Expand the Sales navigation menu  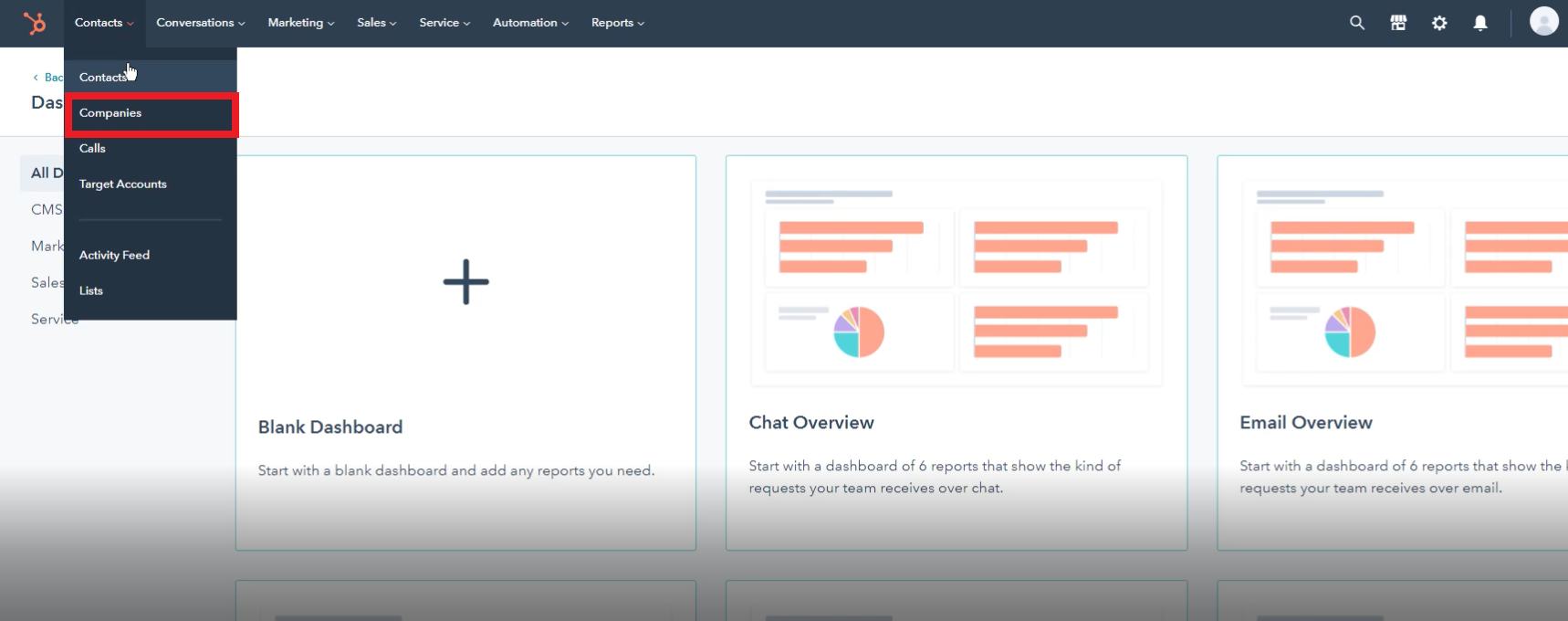click(377, 23)
